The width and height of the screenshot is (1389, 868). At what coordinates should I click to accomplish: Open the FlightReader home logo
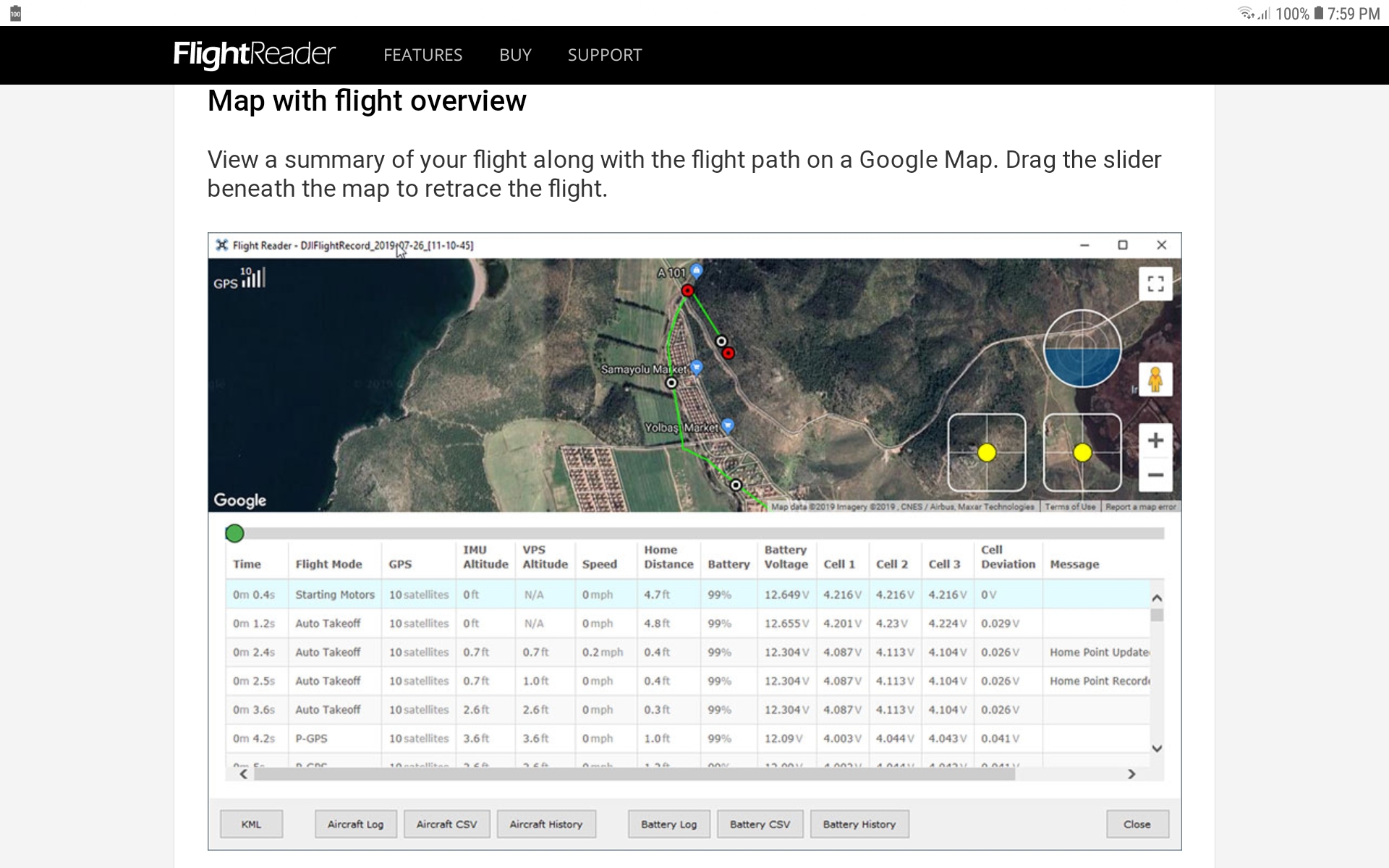coord(255,55)
